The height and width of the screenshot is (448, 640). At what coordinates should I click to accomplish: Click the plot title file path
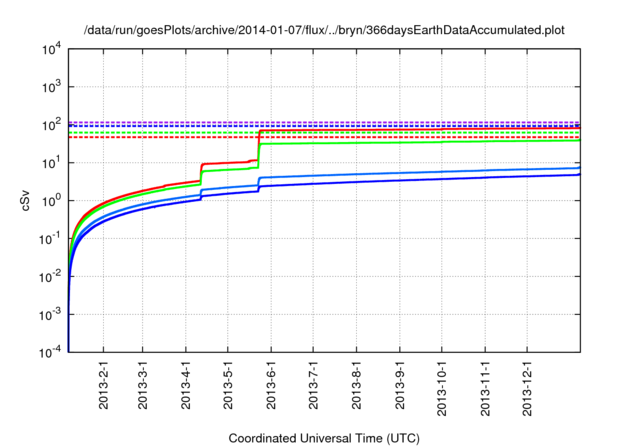coord(323,31)
